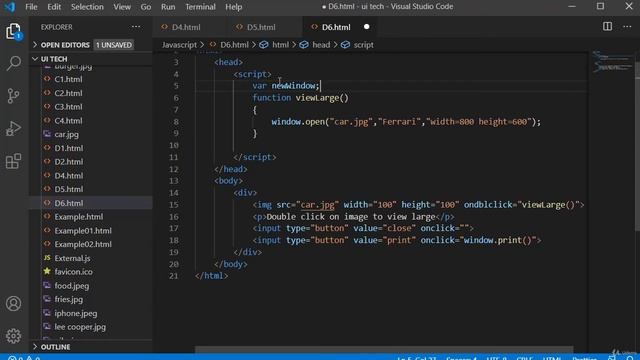Open C2.html in the file tree
This screenshot has height=360, width=640.
coord(68,93)
